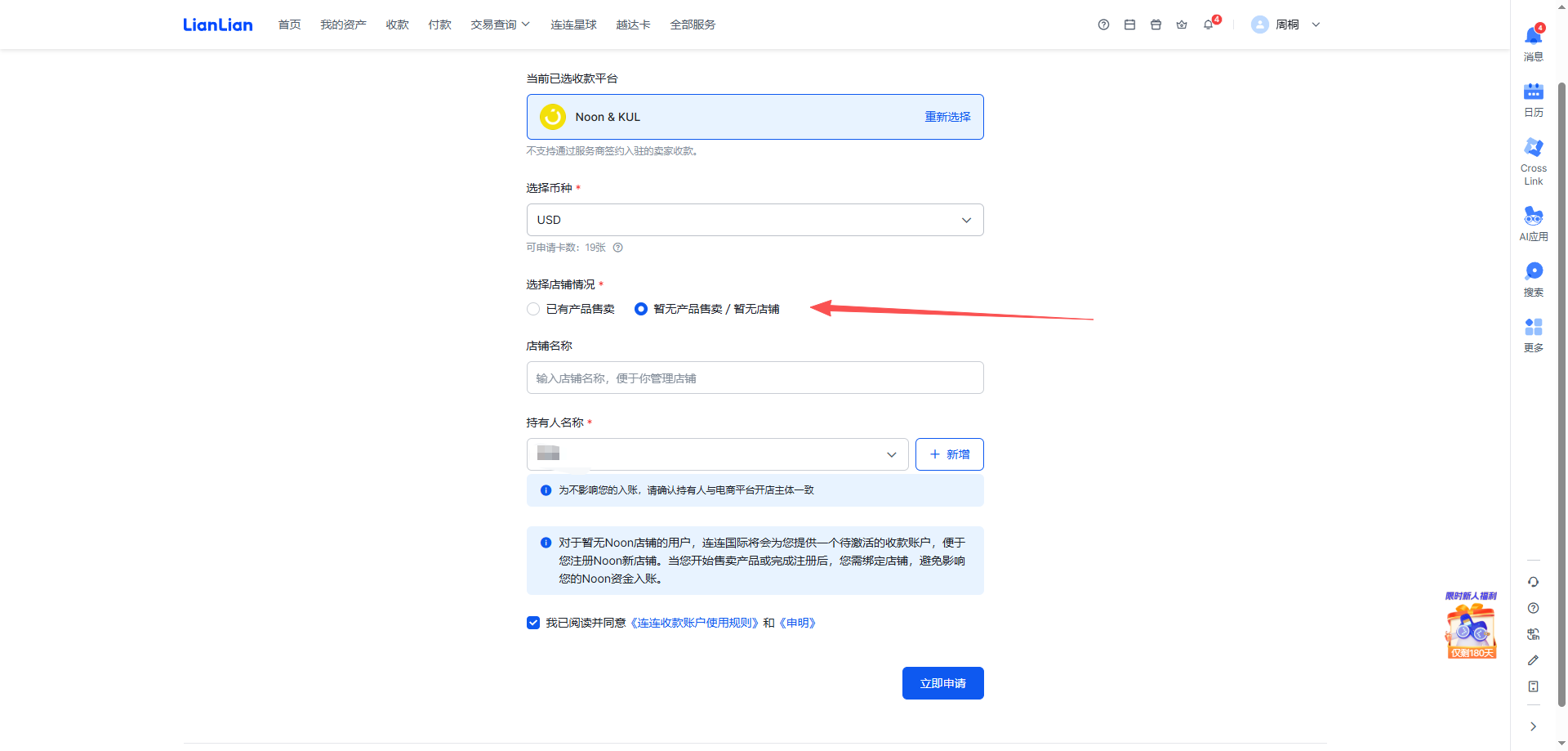The width and height of the screenshot is (1568, 751).
Task: Click the mobile device icon in sidebar
Action: [1534, 686]
